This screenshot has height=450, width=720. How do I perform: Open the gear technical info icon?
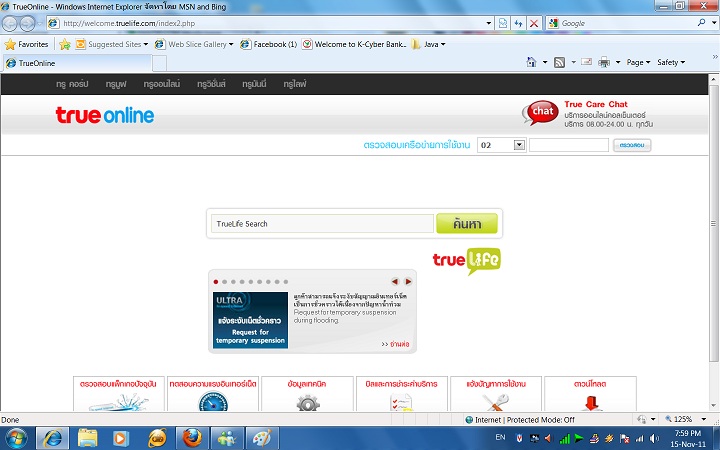coord(308,403)
